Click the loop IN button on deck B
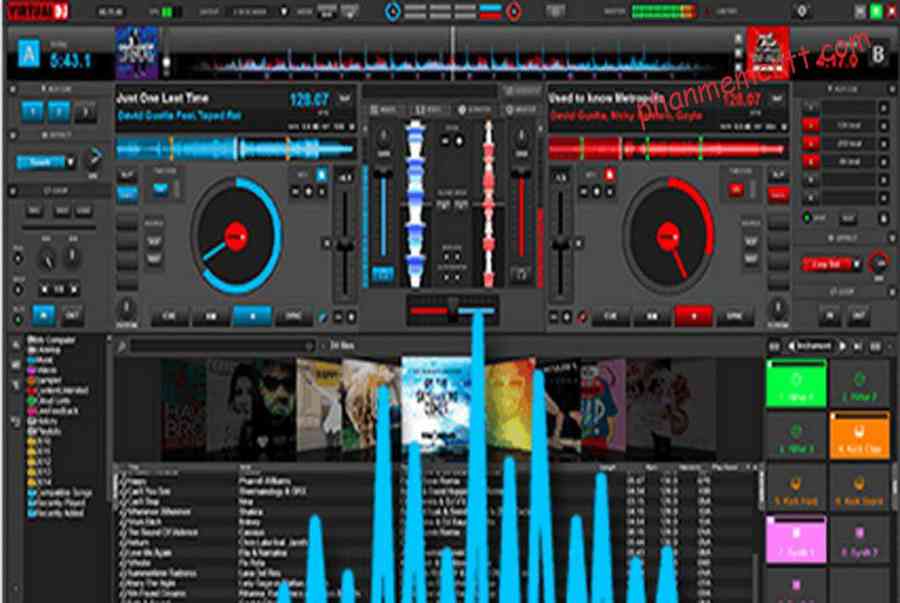The image size is (900, 603). tap(829, 315)
